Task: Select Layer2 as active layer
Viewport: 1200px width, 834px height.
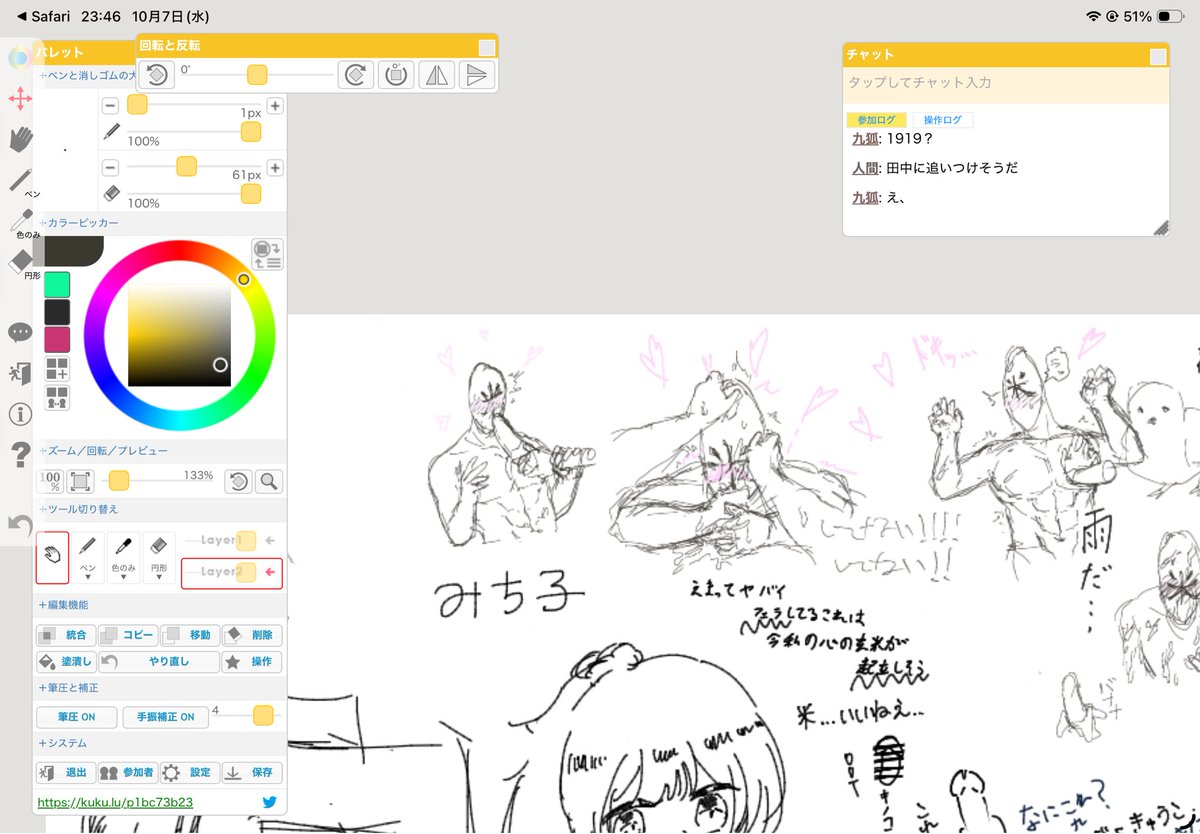Action: tap(232, 573)
